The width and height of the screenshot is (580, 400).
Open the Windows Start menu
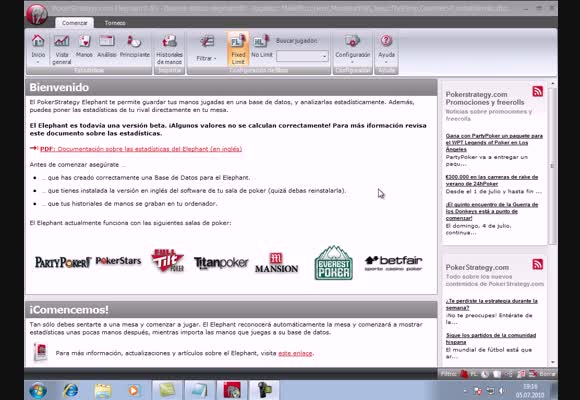pyautogui.click(x=38, y=390)
